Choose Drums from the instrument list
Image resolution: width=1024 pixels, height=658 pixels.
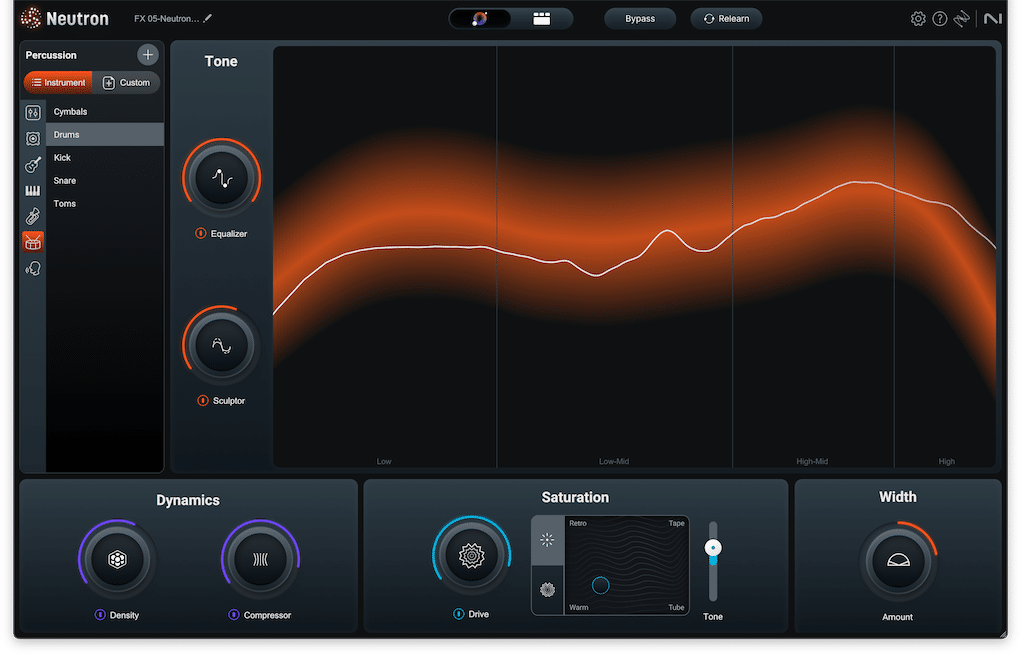click(104, 134)
